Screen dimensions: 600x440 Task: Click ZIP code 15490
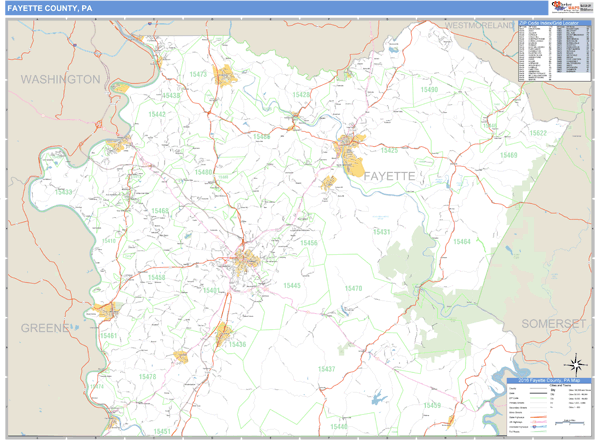coord(429,90)
